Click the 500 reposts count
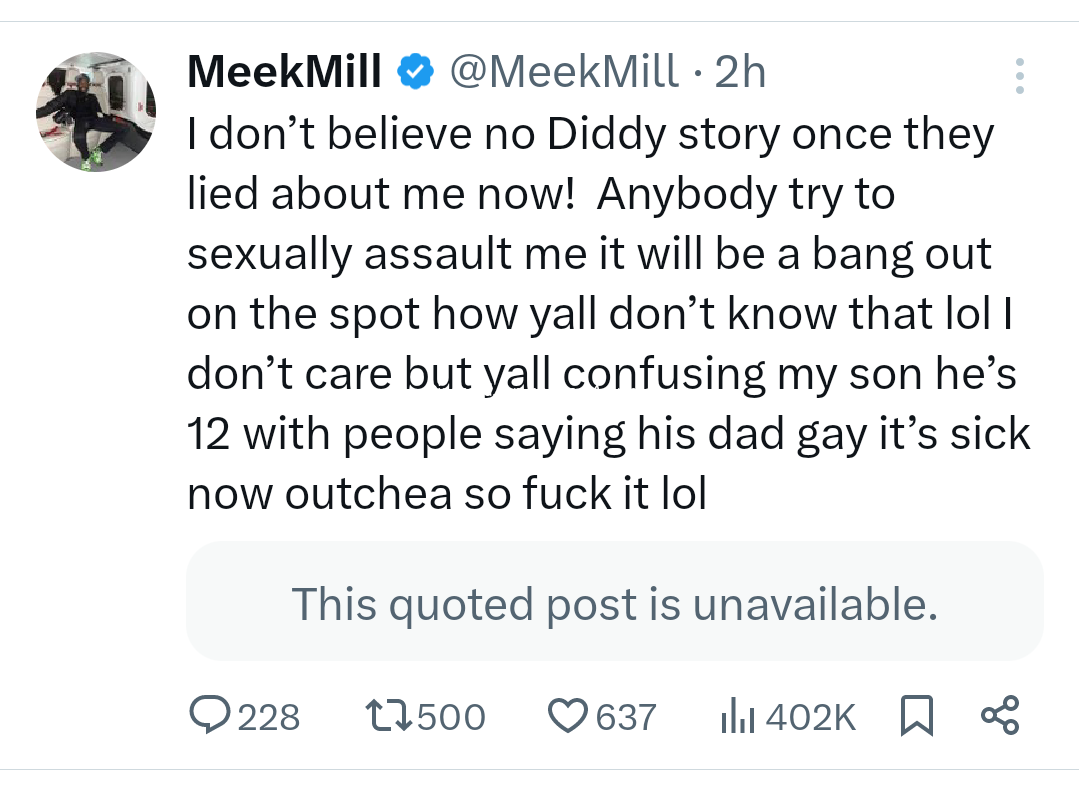The image size is (1079, 785). point(450,717)
